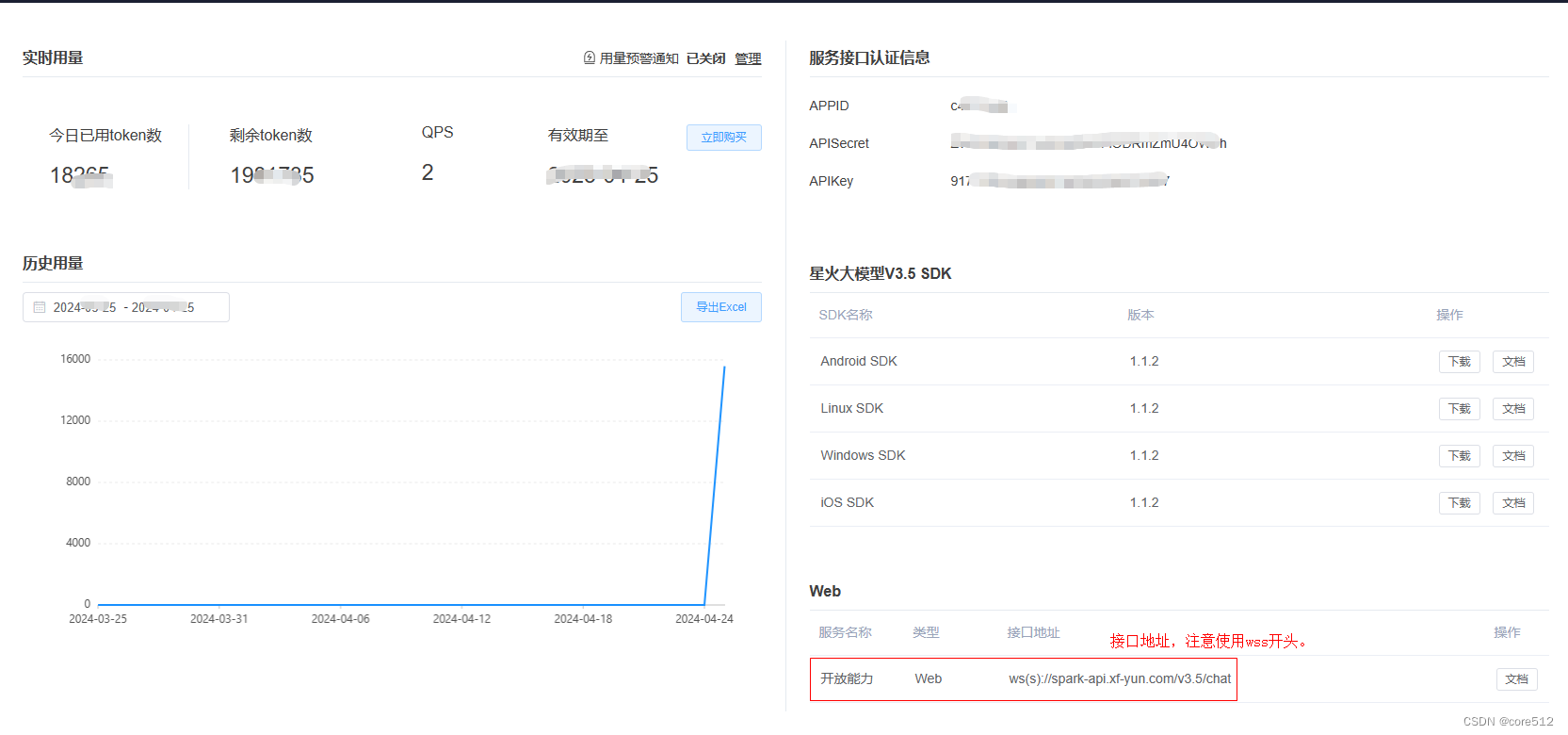Click the Linux SDK name cell
The width and height of the screenshot is (1568, 735).
851,408
